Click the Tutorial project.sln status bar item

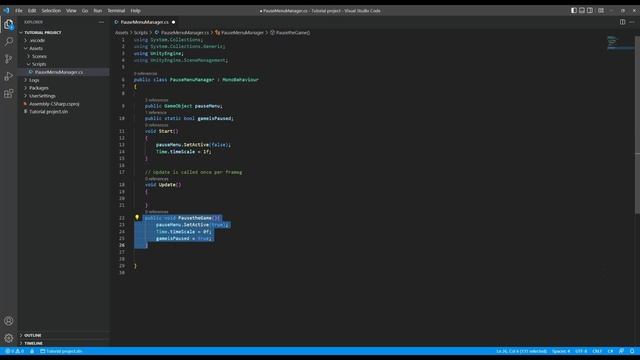[x=61, y=351]
